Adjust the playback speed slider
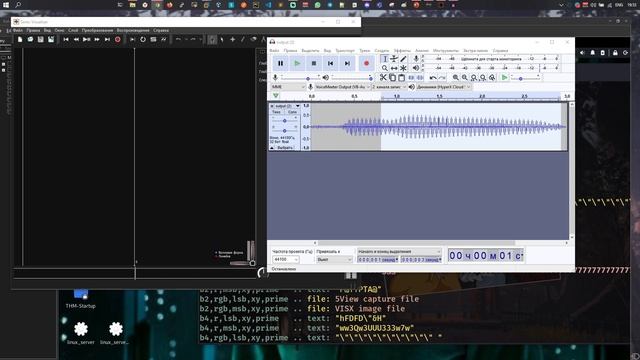The image size is (640, 360). [526, 78]
